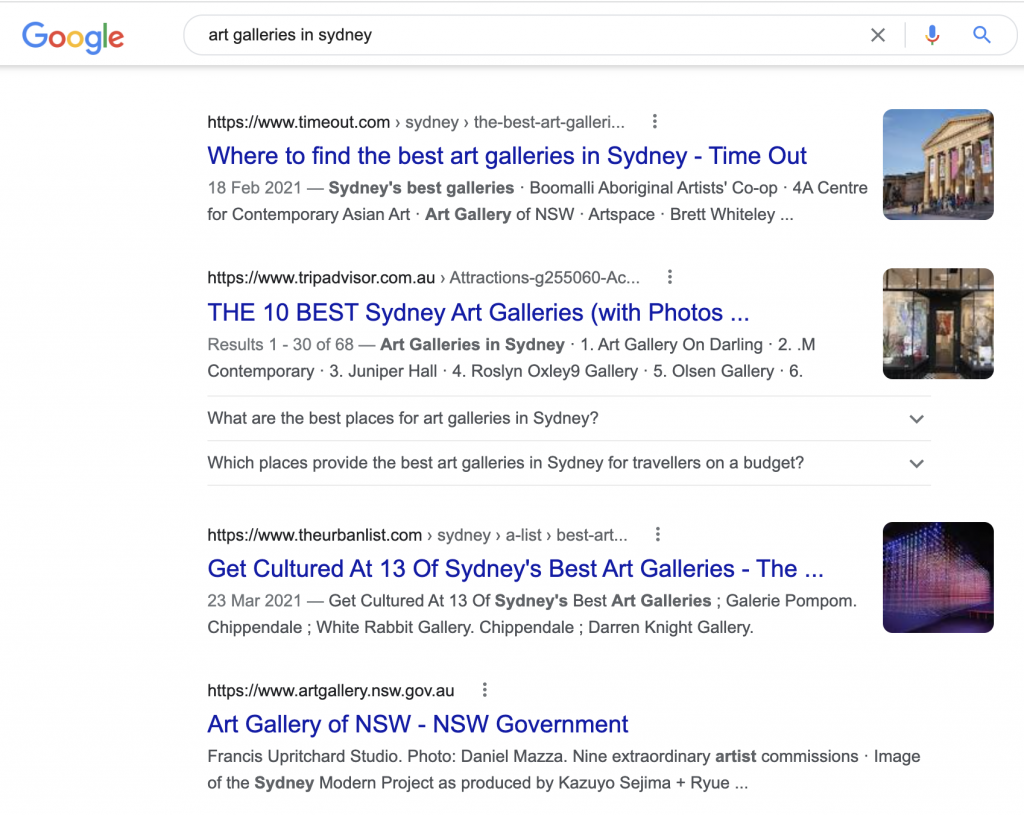Image resolution: width=1024 pixels, height=815 pixels.
Task: Open THE 10 BEST Sydney Art Galleries link
Action: pos(478,312)
